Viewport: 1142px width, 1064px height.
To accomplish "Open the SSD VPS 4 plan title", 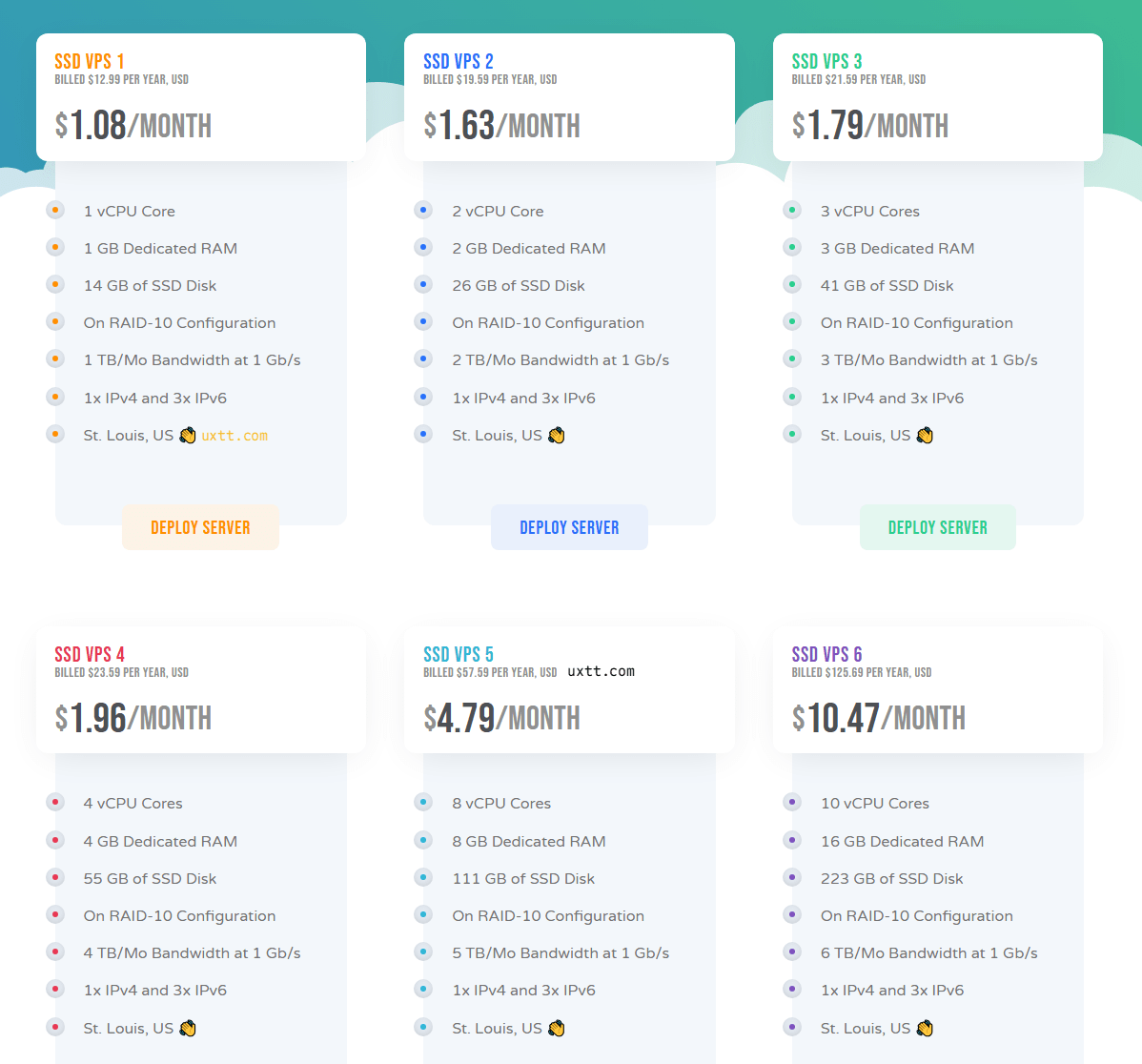I will tap(90, 654).
